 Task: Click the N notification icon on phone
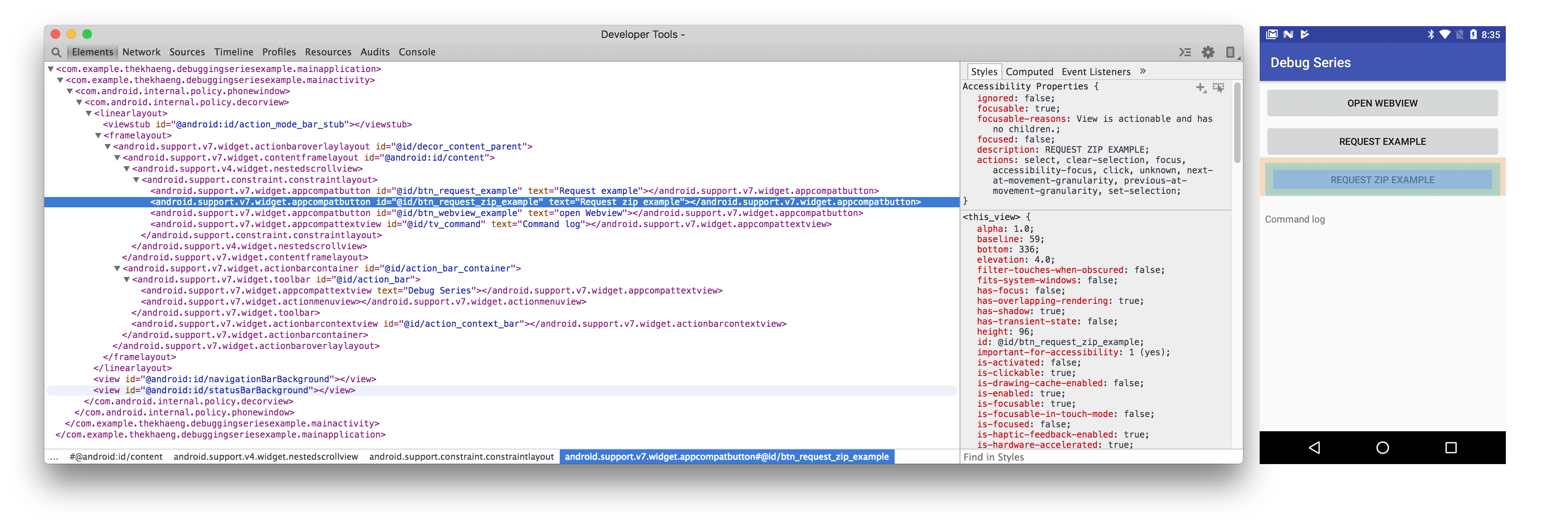click(x=1288, y=35)
